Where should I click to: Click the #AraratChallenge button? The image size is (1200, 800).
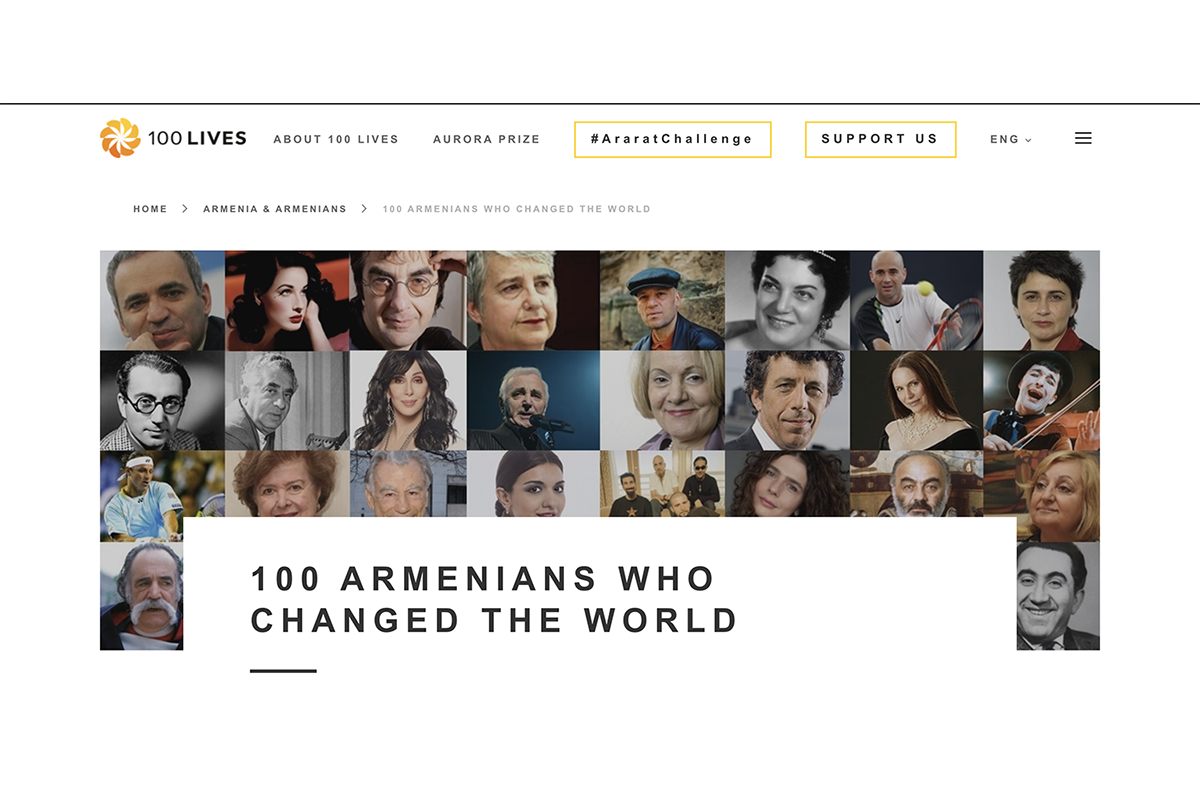pyautogui.click(x=673, y=139)
